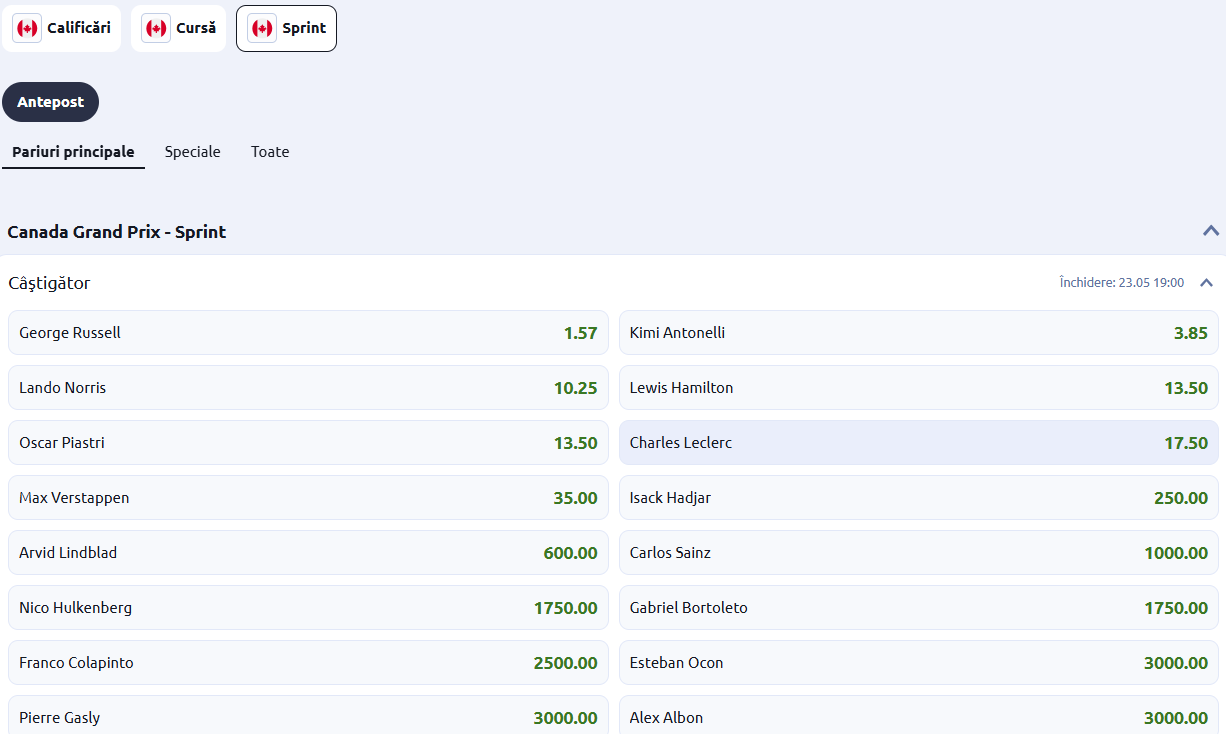Image resolution: width=1226 pixels, height=734 pixels.
Task: Pick Pierre Gasly at 3000.00
Action: tap(308, 715)
